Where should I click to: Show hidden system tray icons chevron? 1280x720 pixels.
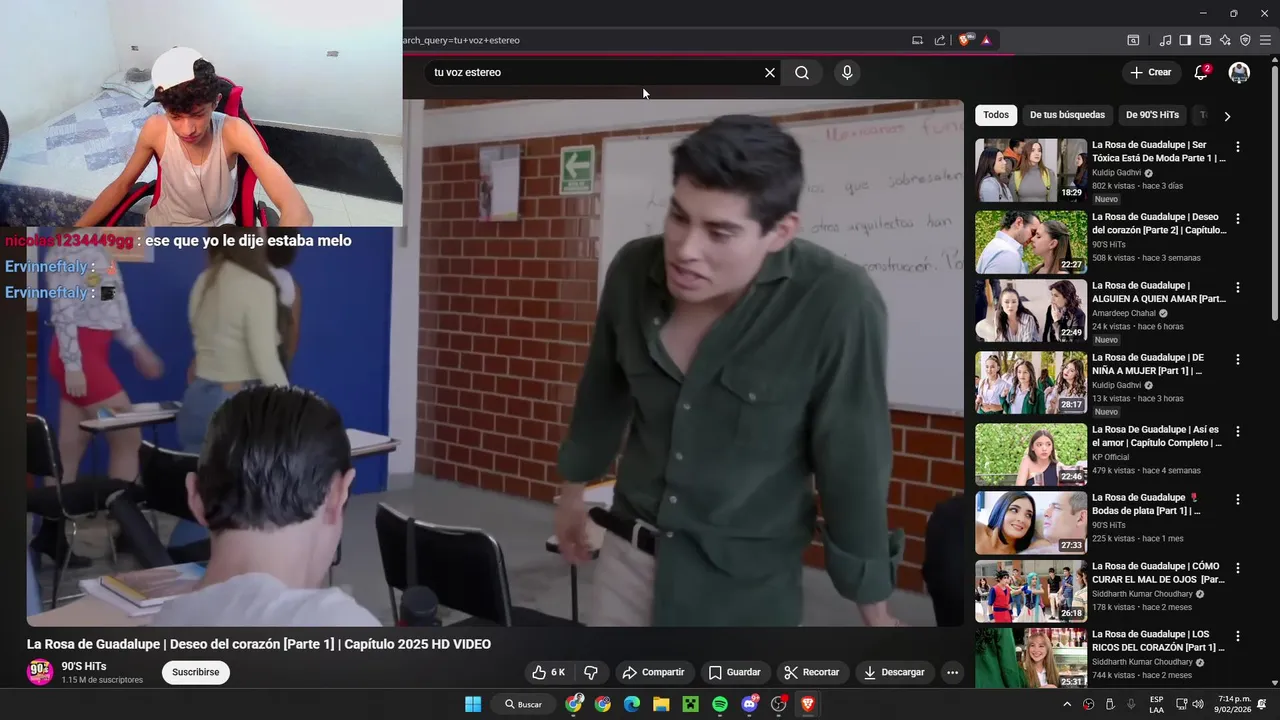1067,704
